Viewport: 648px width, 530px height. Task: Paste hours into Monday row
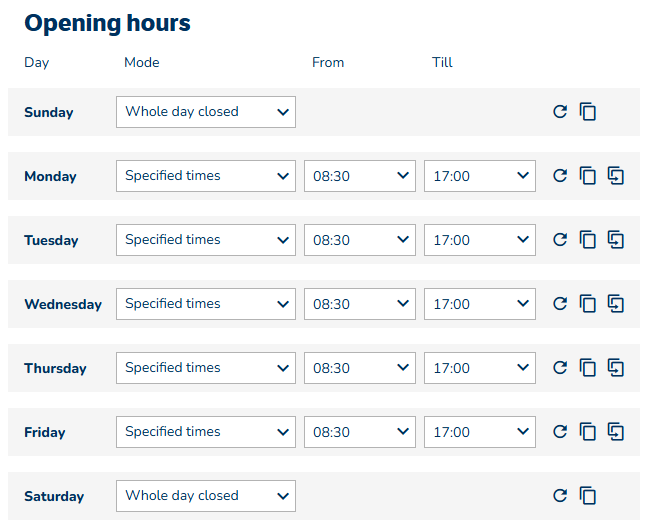point(616,176)
